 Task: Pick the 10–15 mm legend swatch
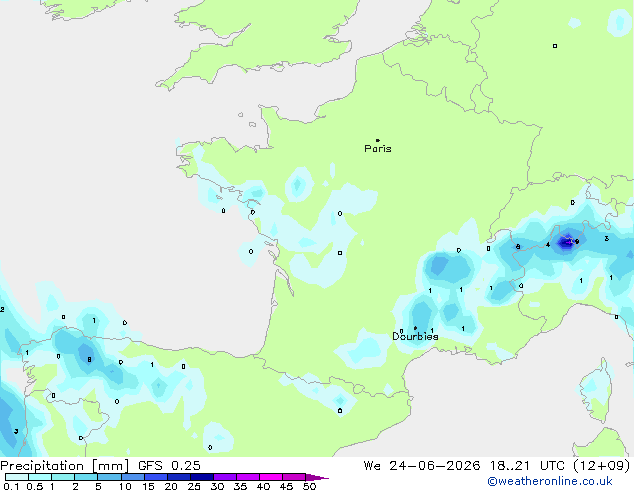pyautogui.click(x=132, y=477)
